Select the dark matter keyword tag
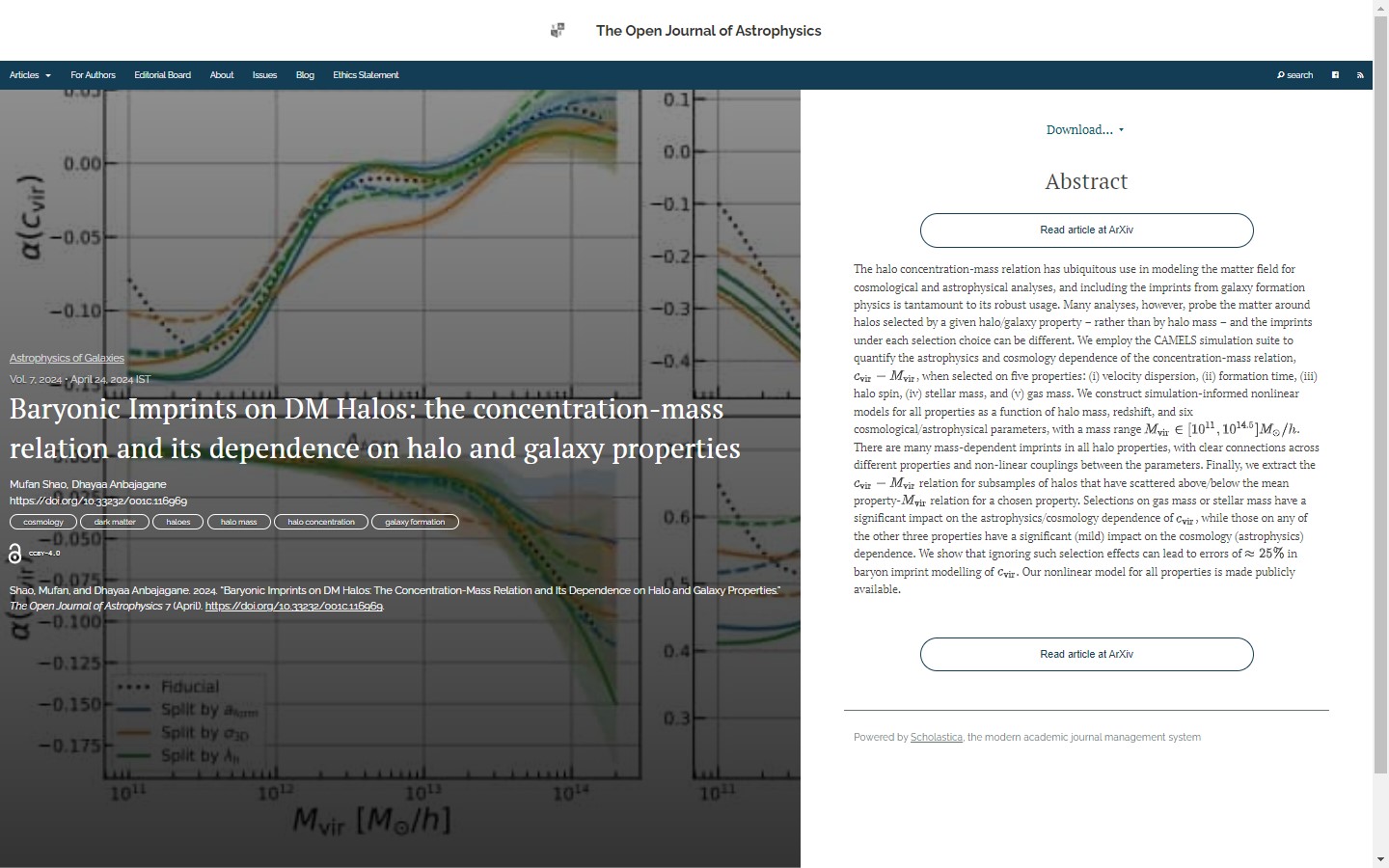 click(x=115, y=522)
